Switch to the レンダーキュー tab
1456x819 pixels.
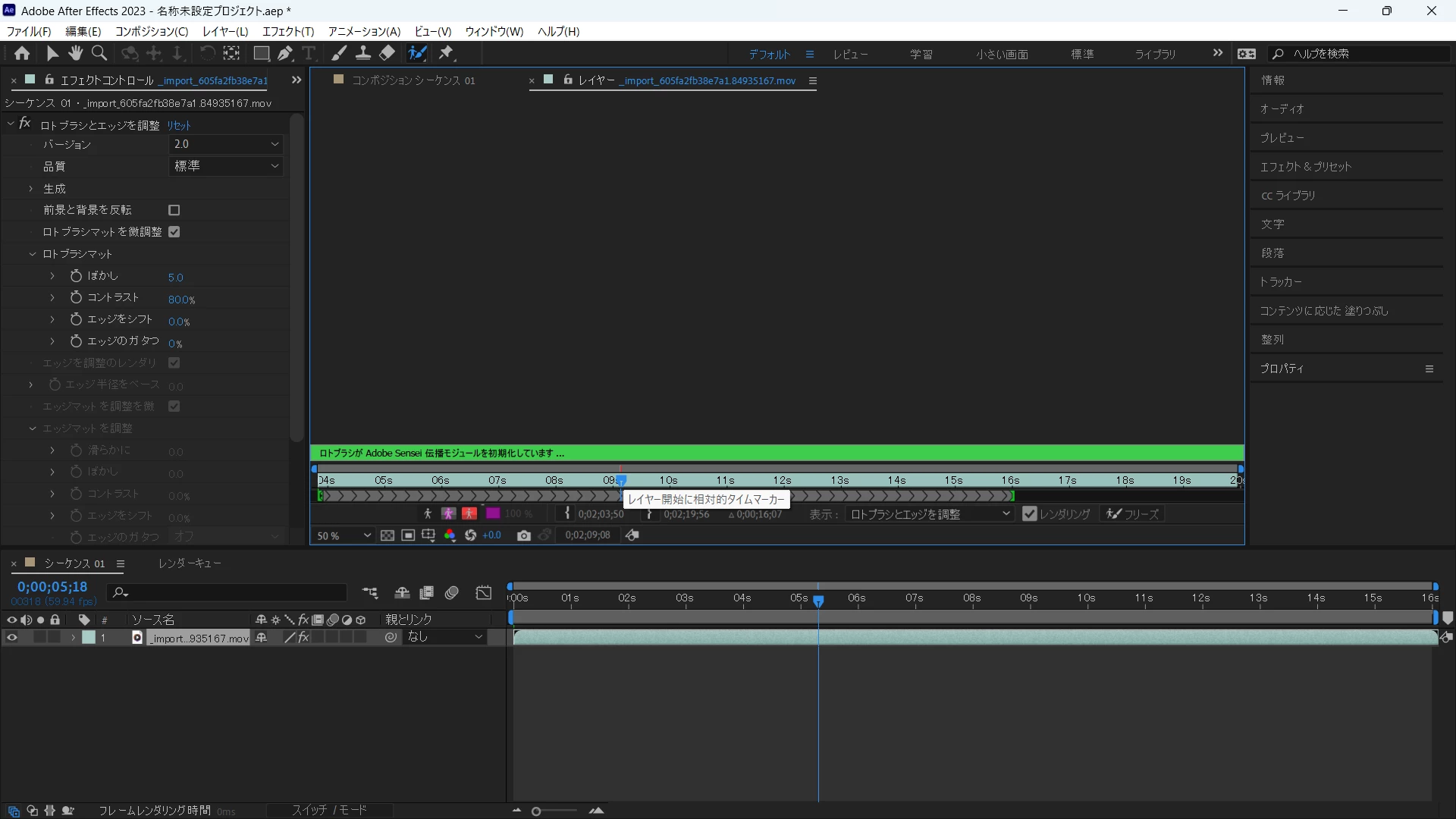[190, 563]
